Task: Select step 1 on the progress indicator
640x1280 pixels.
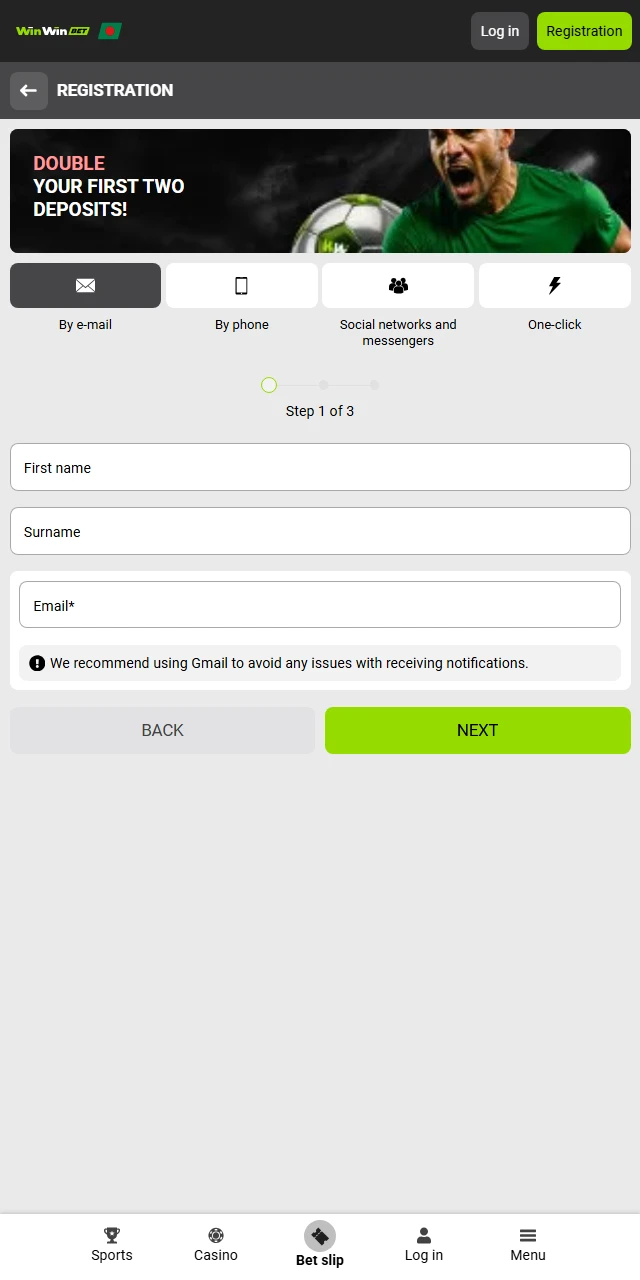Action: coord(268,385)
